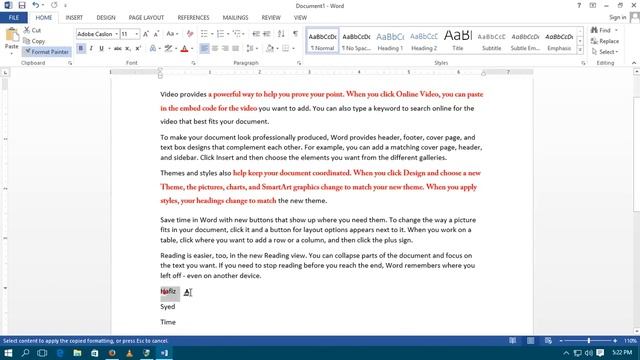Switch to the REFERENCES tab
The image size is (640, 360).
(x=193, y=18)
